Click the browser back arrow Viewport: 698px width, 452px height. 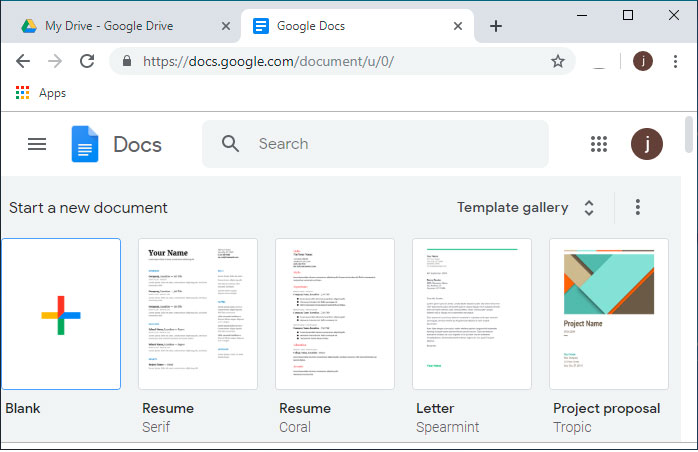(23, 61)
